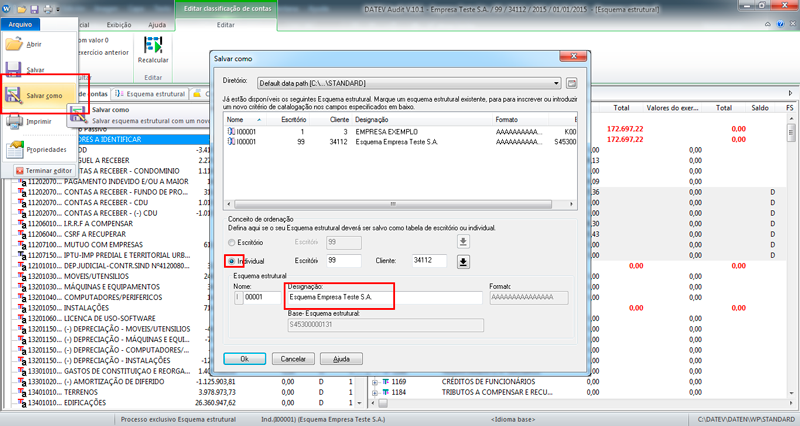Screen dimensions: 800x426
Task: Click the quick-access open folder icon
Action: [21, 9]
